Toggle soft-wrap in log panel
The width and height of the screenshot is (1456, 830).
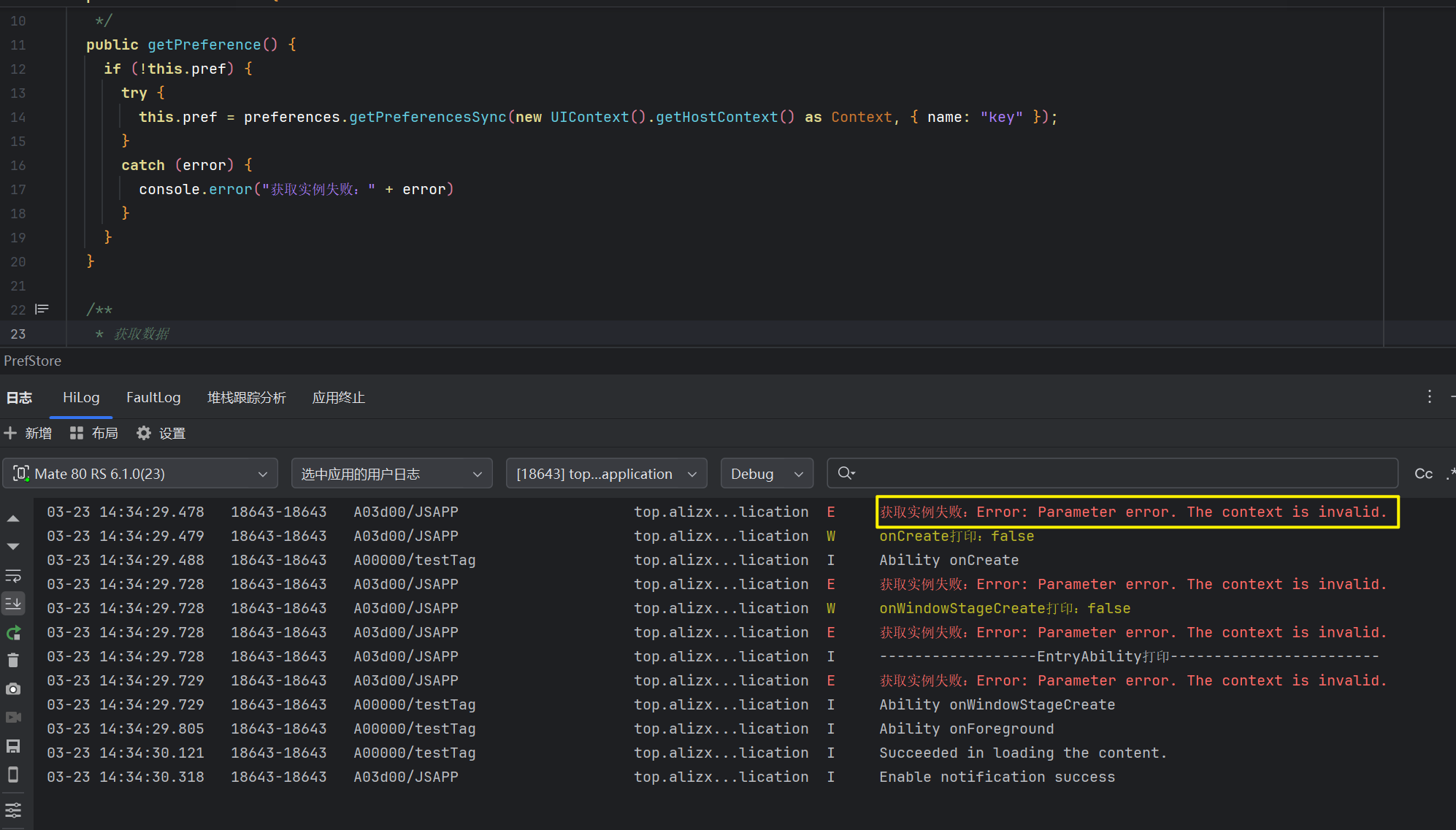pos(13,575)
